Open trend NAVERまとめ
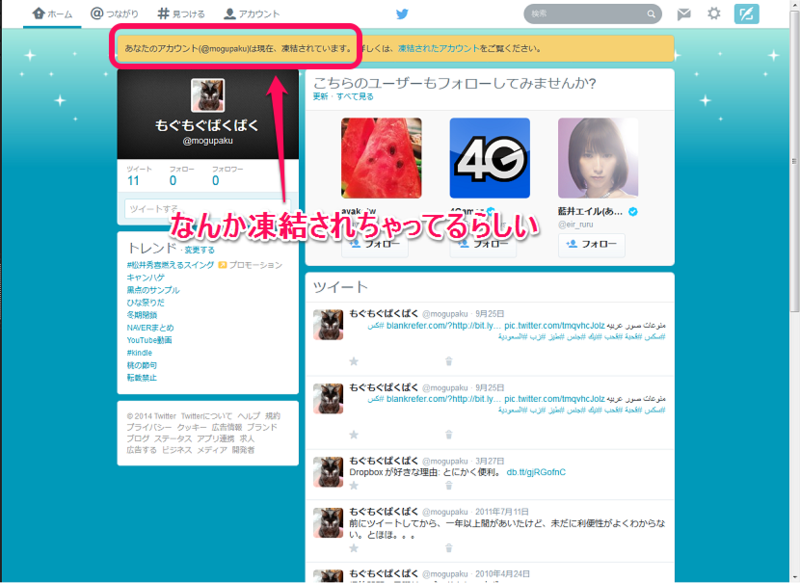Screen dimensions: 800x583 point(150,327)
